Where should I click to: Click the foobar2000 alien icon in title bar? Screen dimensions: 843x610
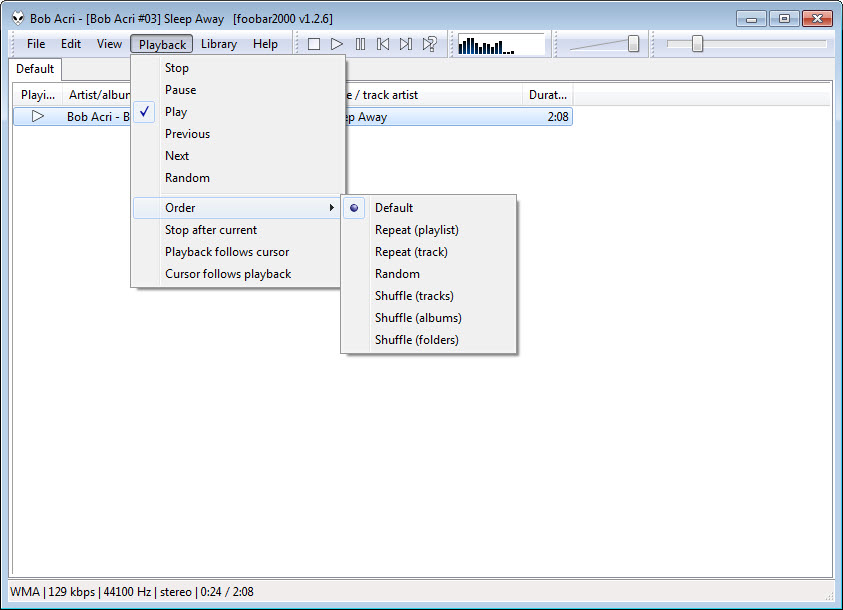coord(18,18)
